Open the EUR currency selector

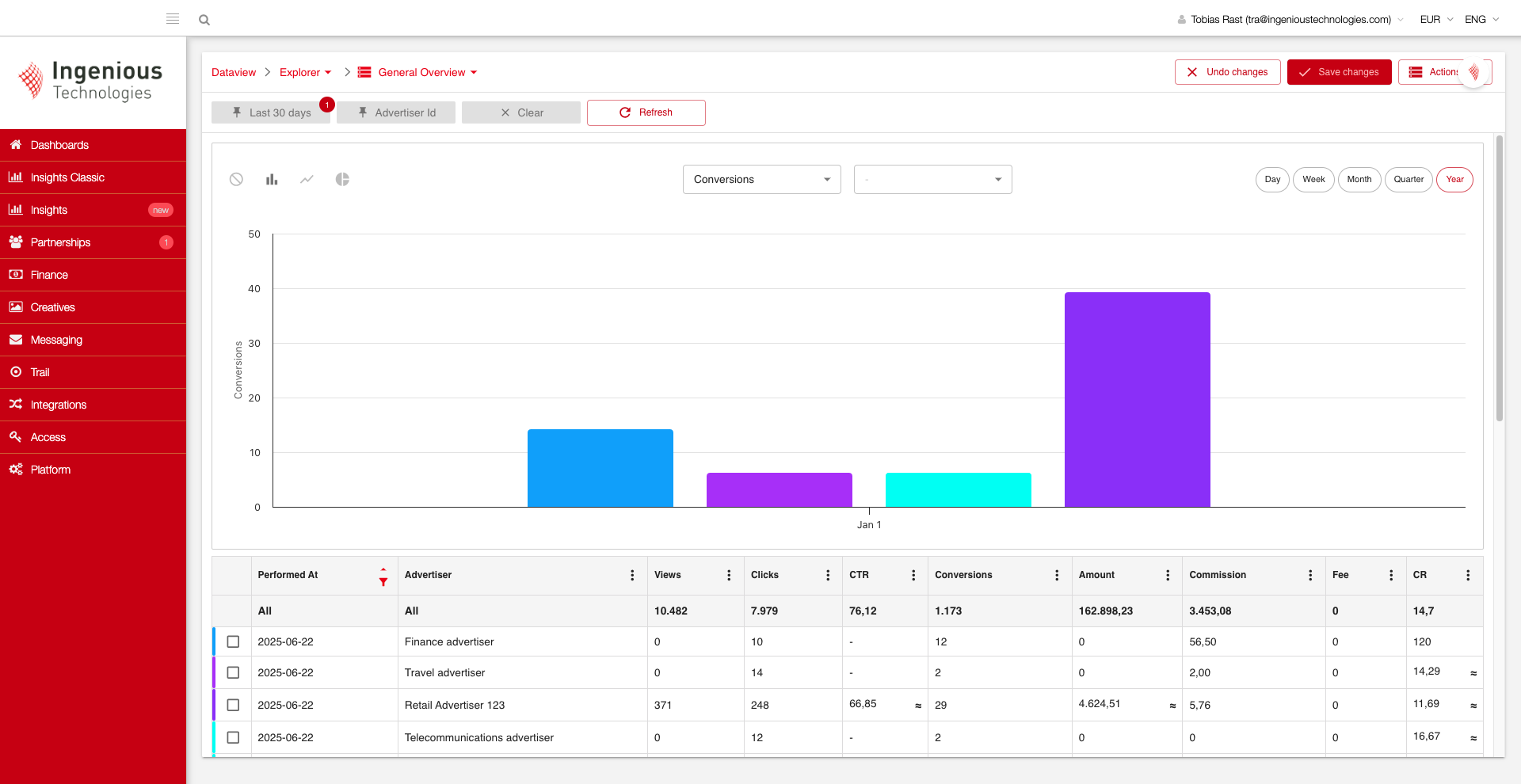(1435, 20)
